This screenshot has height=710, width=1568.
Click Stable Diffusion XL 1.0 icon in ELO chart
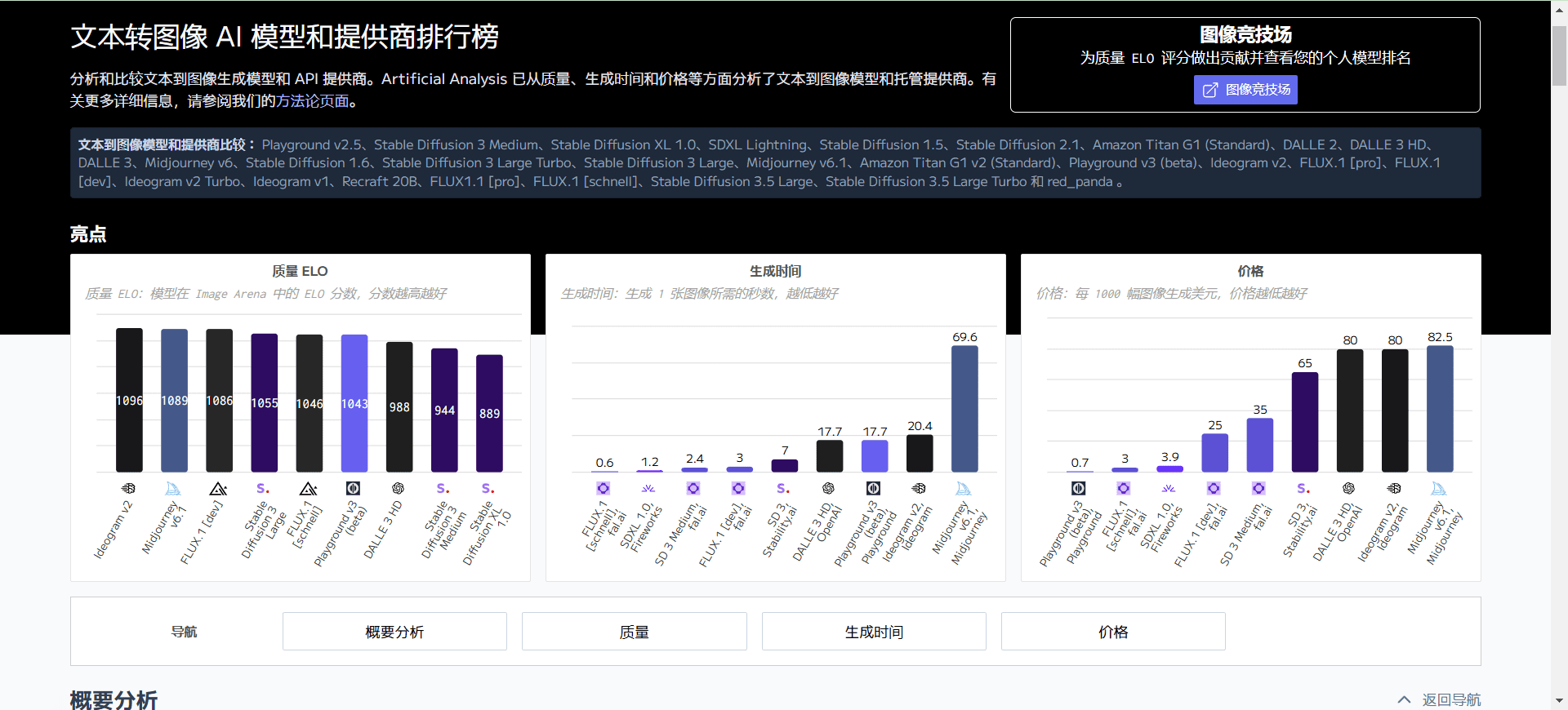(x=488, y=488)
